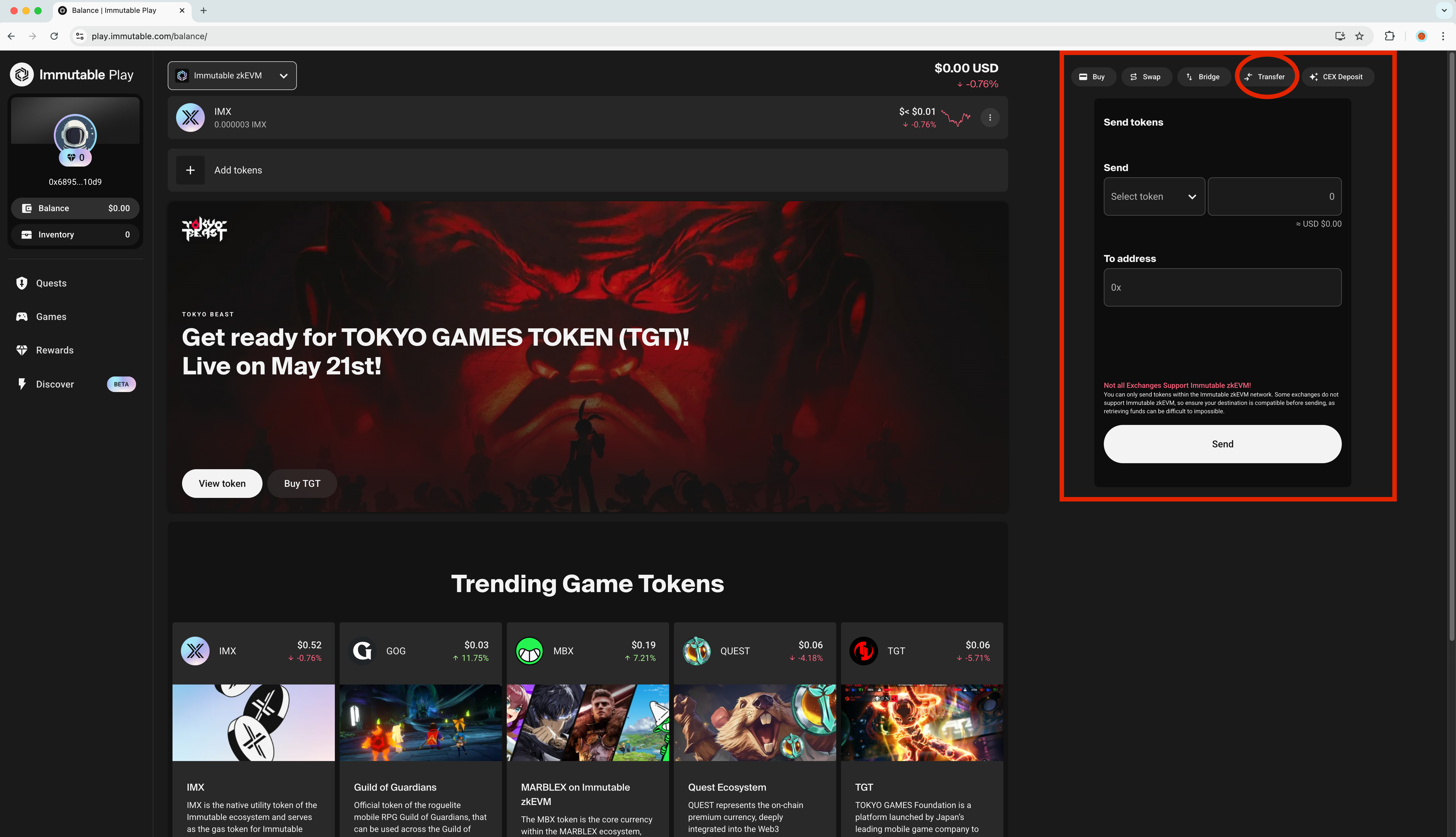Open Games in the sidebar

pyautogui.click(x=42, y=317)
